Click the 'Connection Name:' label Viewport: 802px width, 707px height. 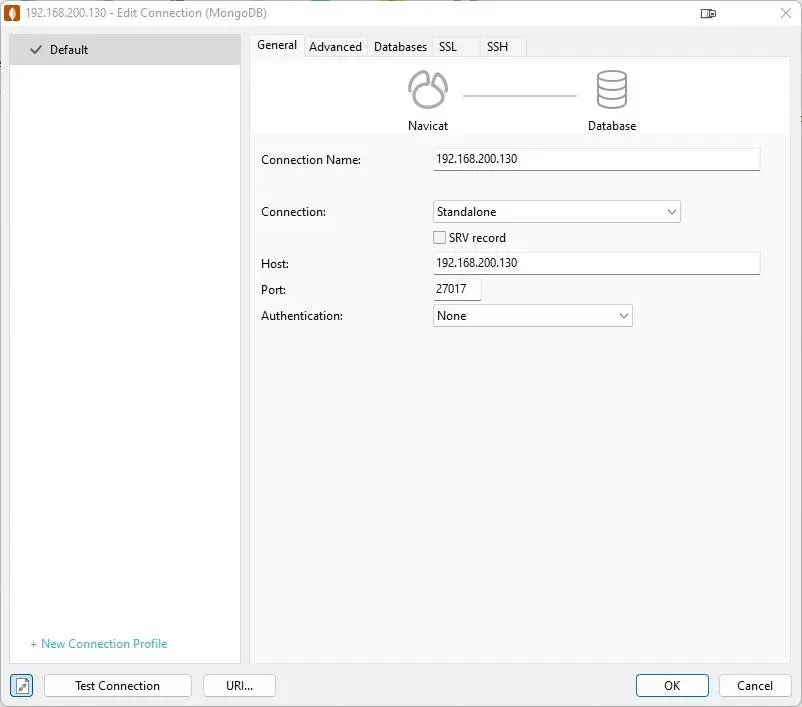(311, 160)
